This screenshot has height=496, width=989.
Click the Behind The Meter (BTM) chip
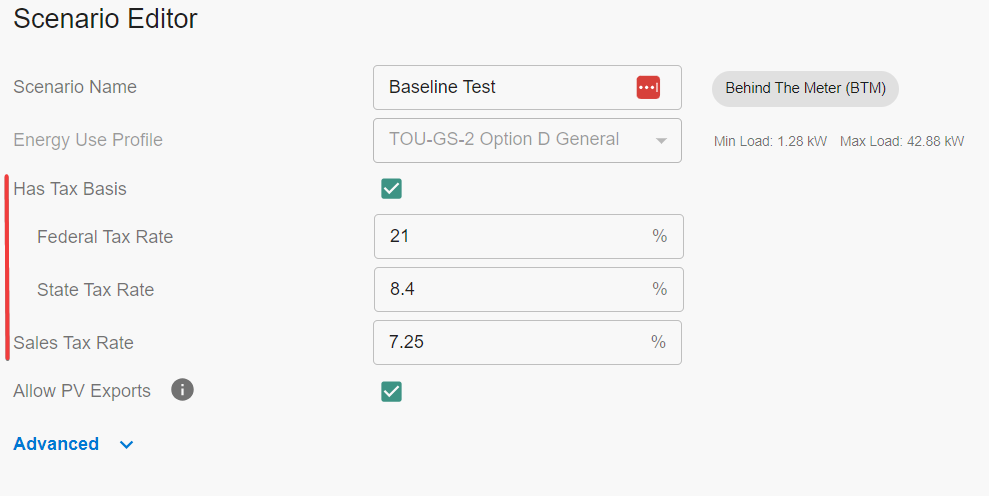805,88
